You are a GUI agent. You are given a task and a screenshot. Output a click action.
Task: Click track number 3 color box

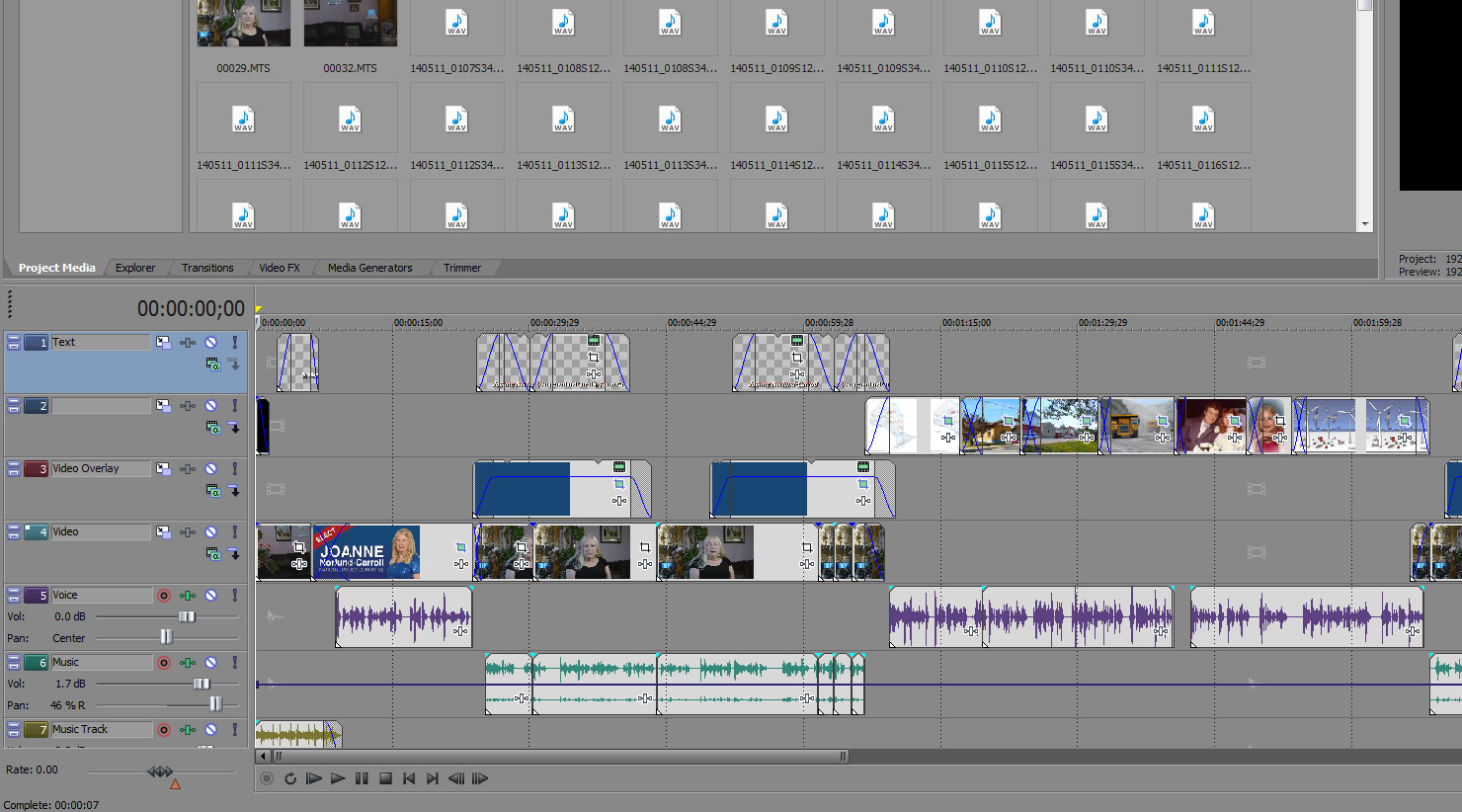pos(37,469)
